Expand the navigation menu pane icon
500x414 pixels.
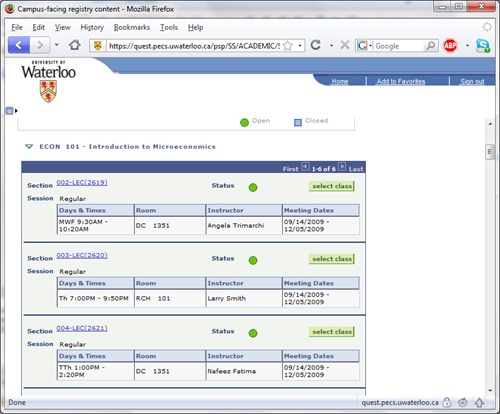coord(11,110)
